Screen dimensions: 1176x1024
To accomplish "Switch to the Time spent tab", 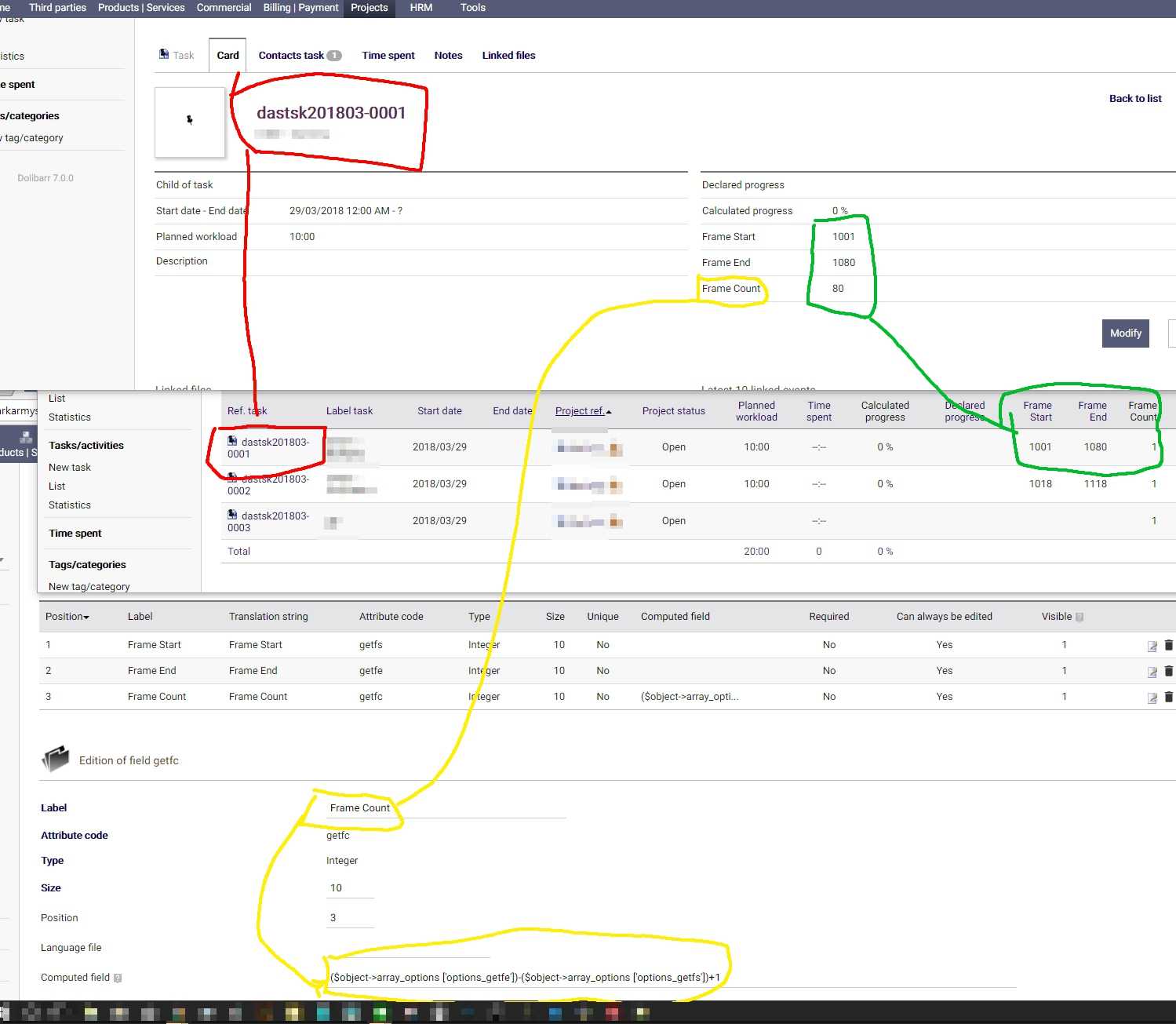I will (x=388, y=56).
